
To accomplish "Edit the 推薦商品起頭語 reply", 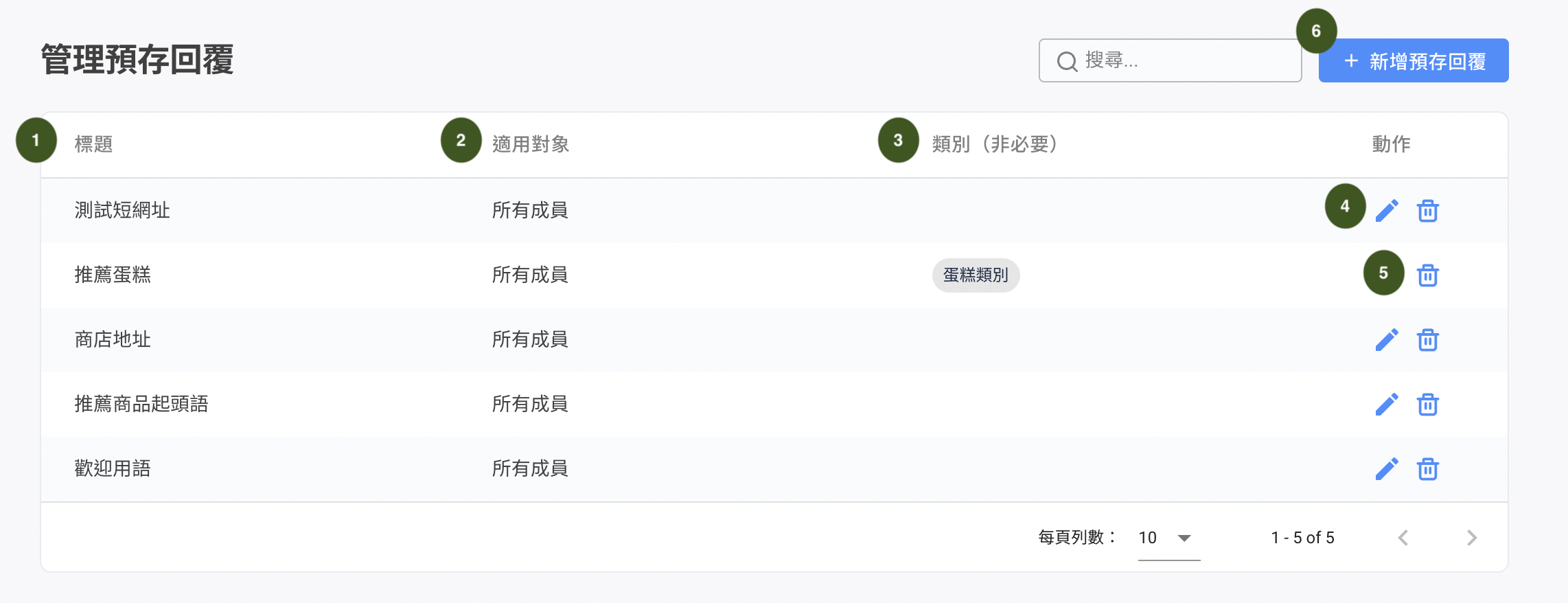I will coord(1387,405).
